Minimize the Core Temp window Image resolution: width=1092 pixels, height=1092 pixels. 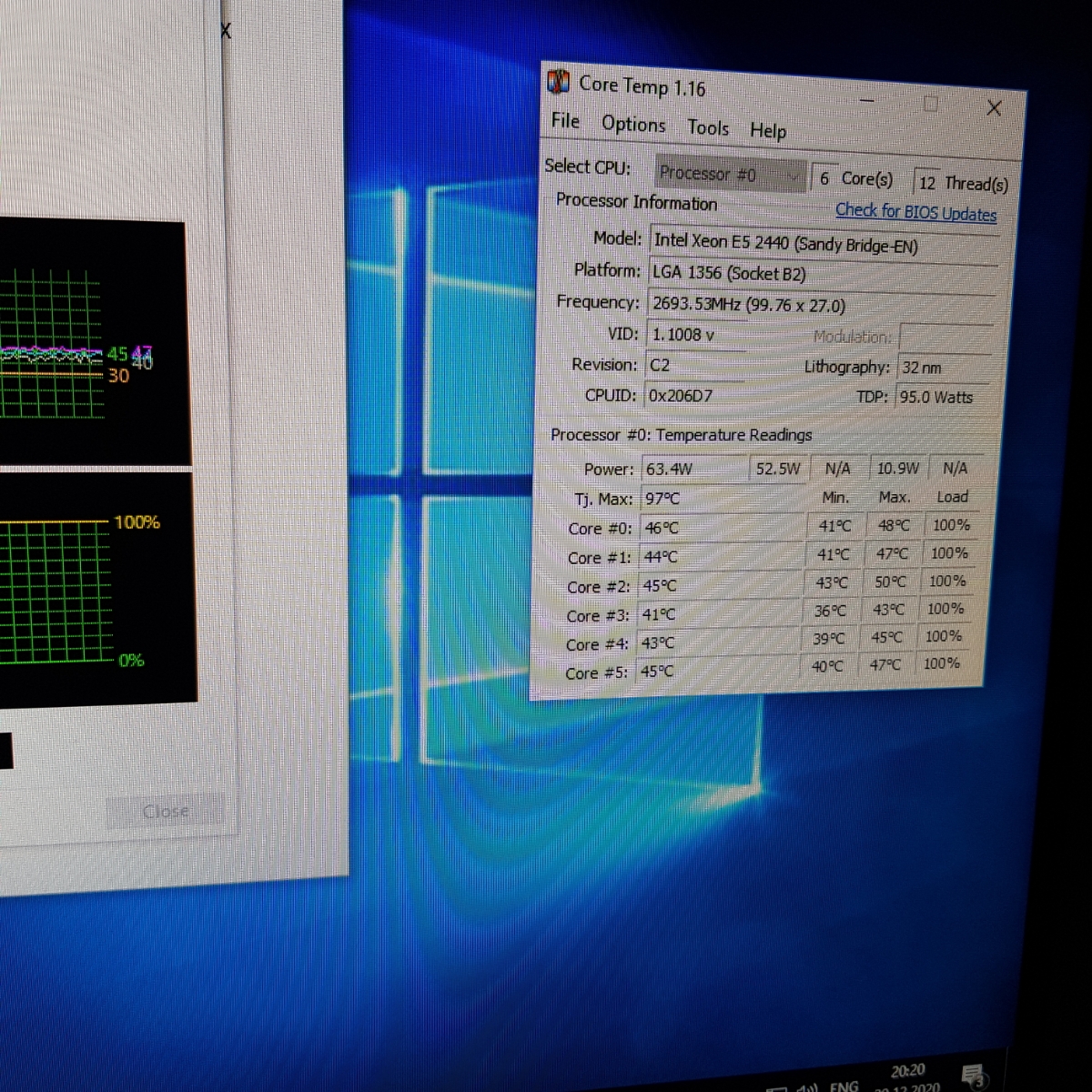[866, 100]
